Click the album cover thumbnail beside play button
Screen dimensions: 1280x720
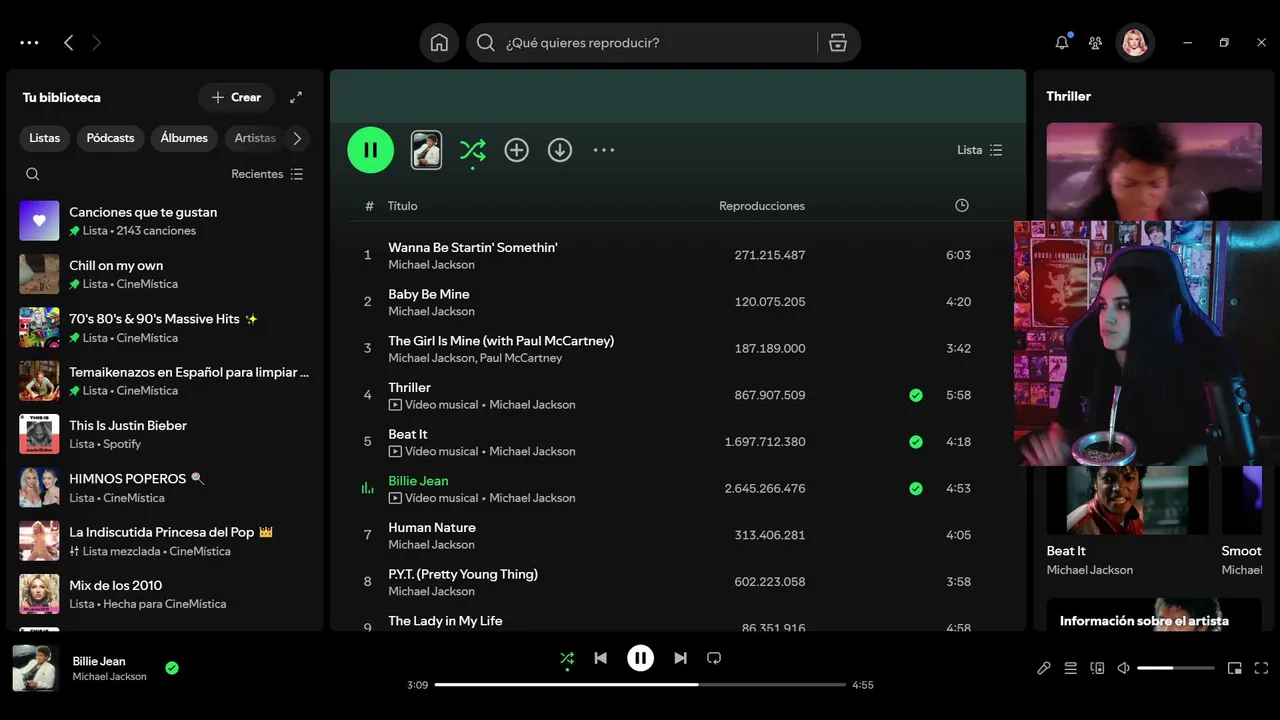pyautogui.click(x=426, y=150)
